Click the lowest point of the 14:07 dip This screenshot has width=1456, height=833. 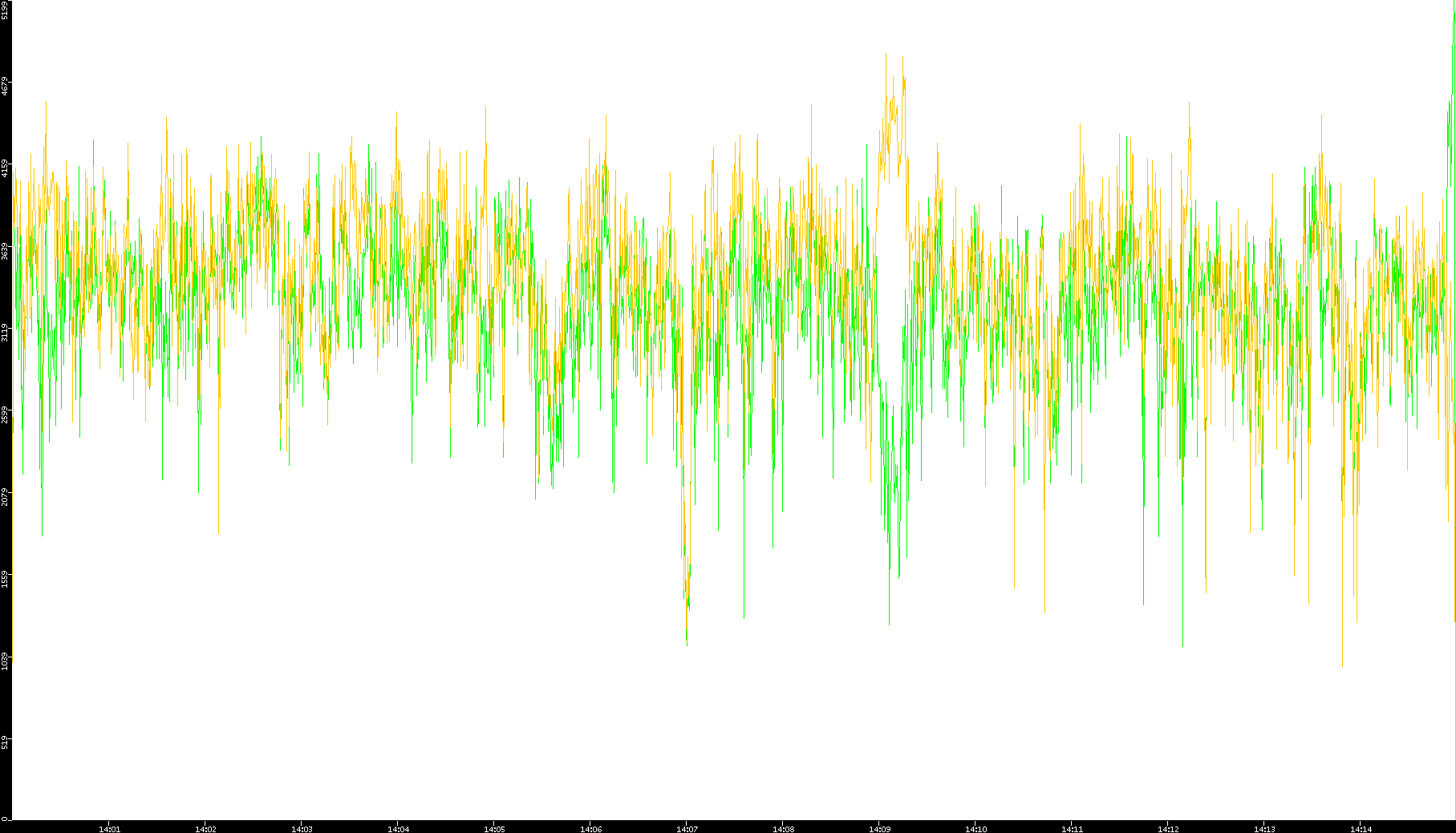pos(687,643)
